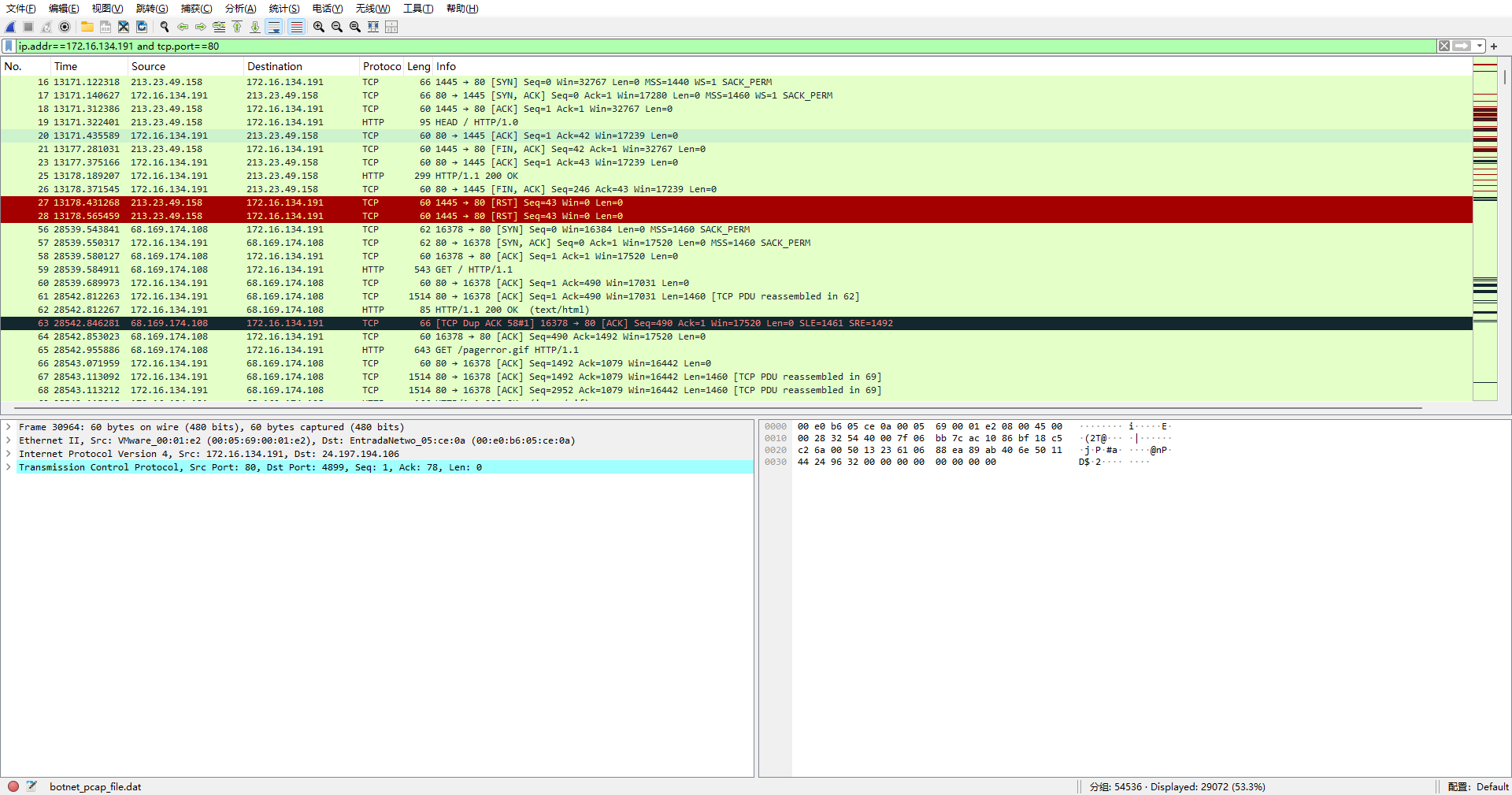Expand the Transmission Control Protocol node
1512x795 pixels.
[9, 467]
